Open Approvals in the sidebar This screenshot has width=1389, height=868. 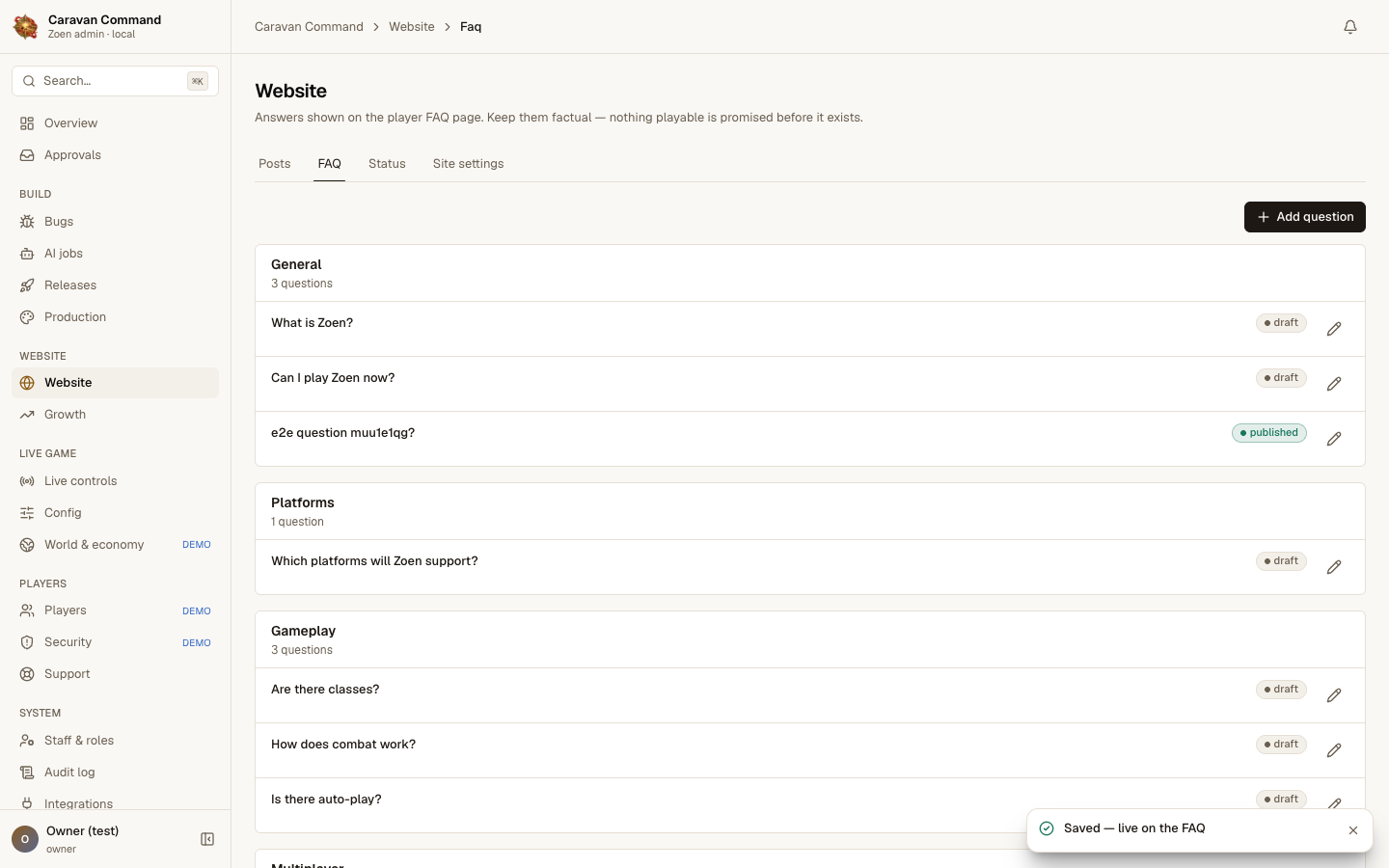tap(115, 155)
